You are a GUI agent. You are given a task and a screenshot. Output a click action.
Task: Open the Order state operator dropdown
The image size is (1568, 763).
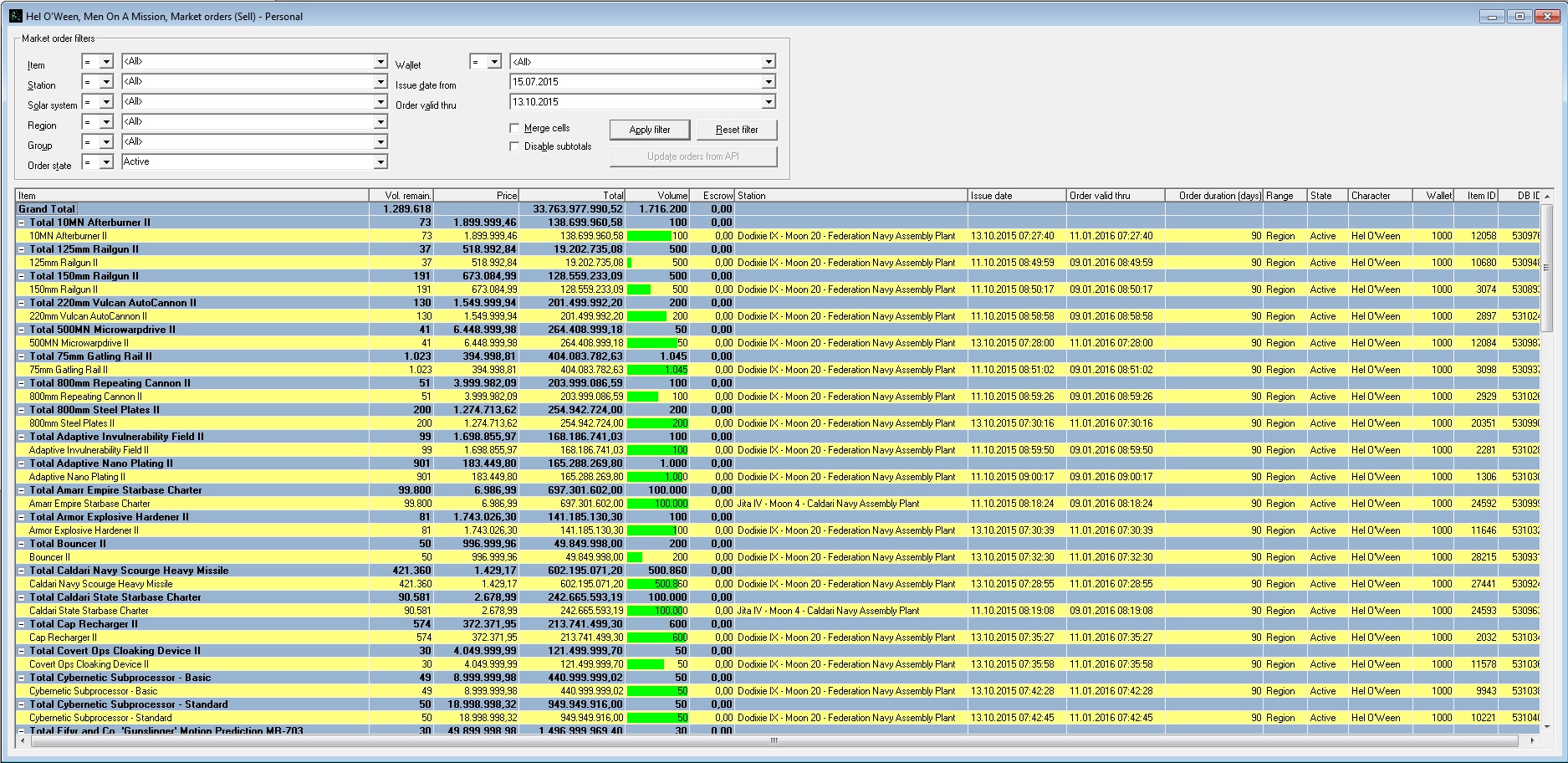[106, 162]
